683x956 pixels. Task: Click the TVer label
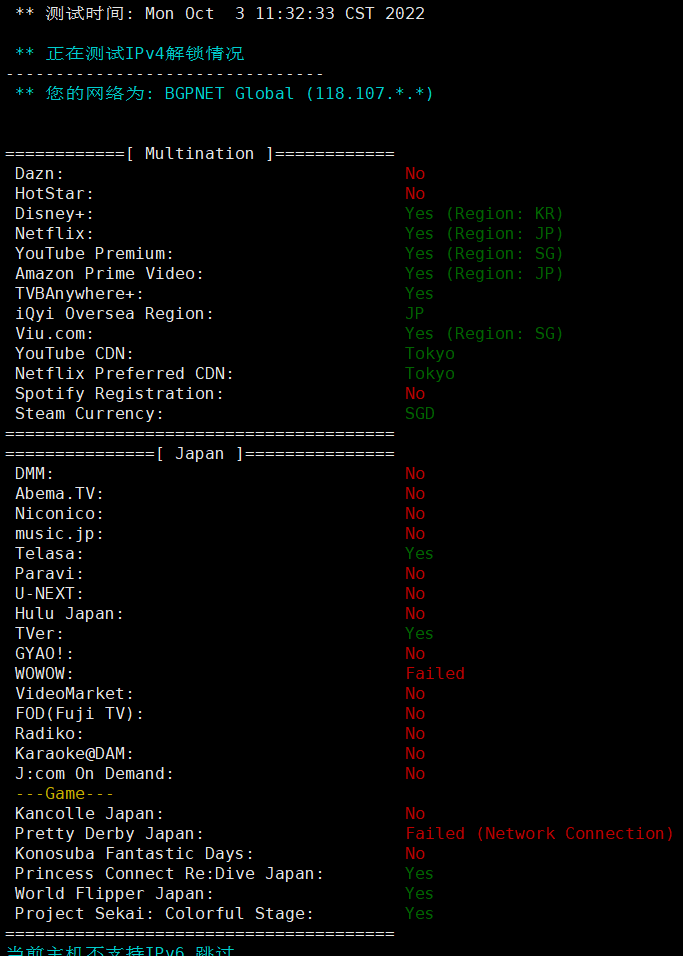tap(40, 633)
